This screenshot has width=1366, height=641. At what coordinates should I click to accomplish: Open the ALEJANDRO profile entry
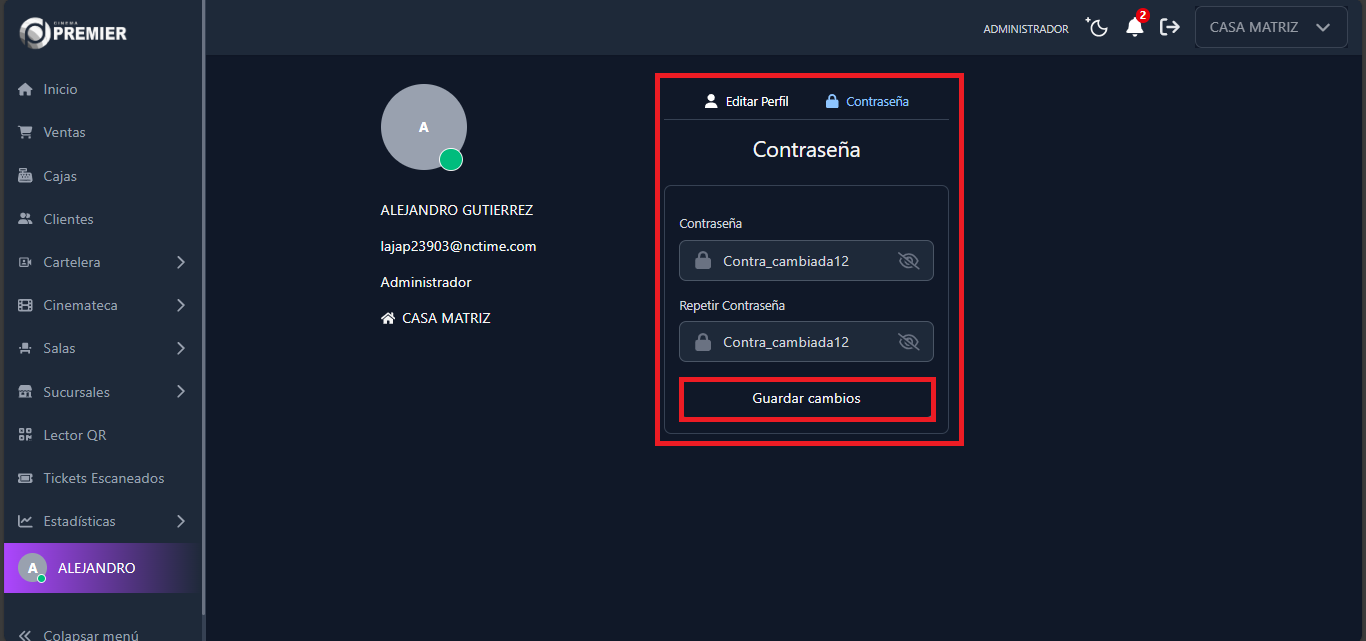pos(97,567)
